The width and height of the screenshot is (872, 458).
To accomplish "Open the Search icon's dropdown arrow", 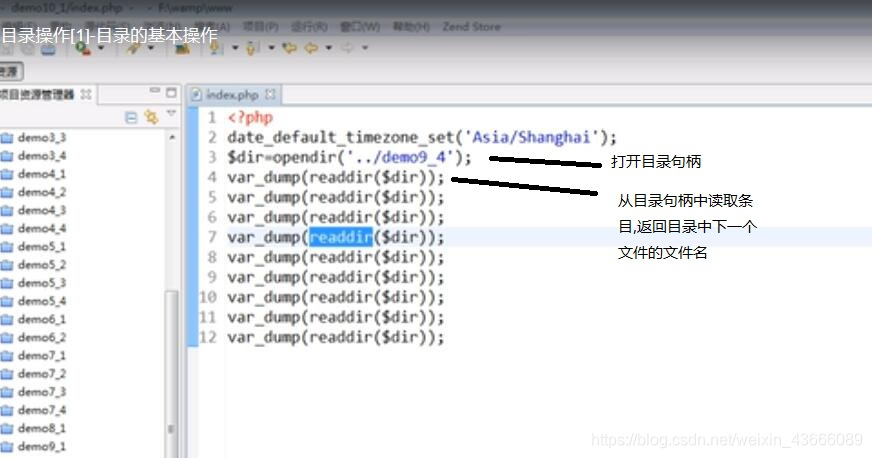I will pyautogui.click(x=151, y=48).
